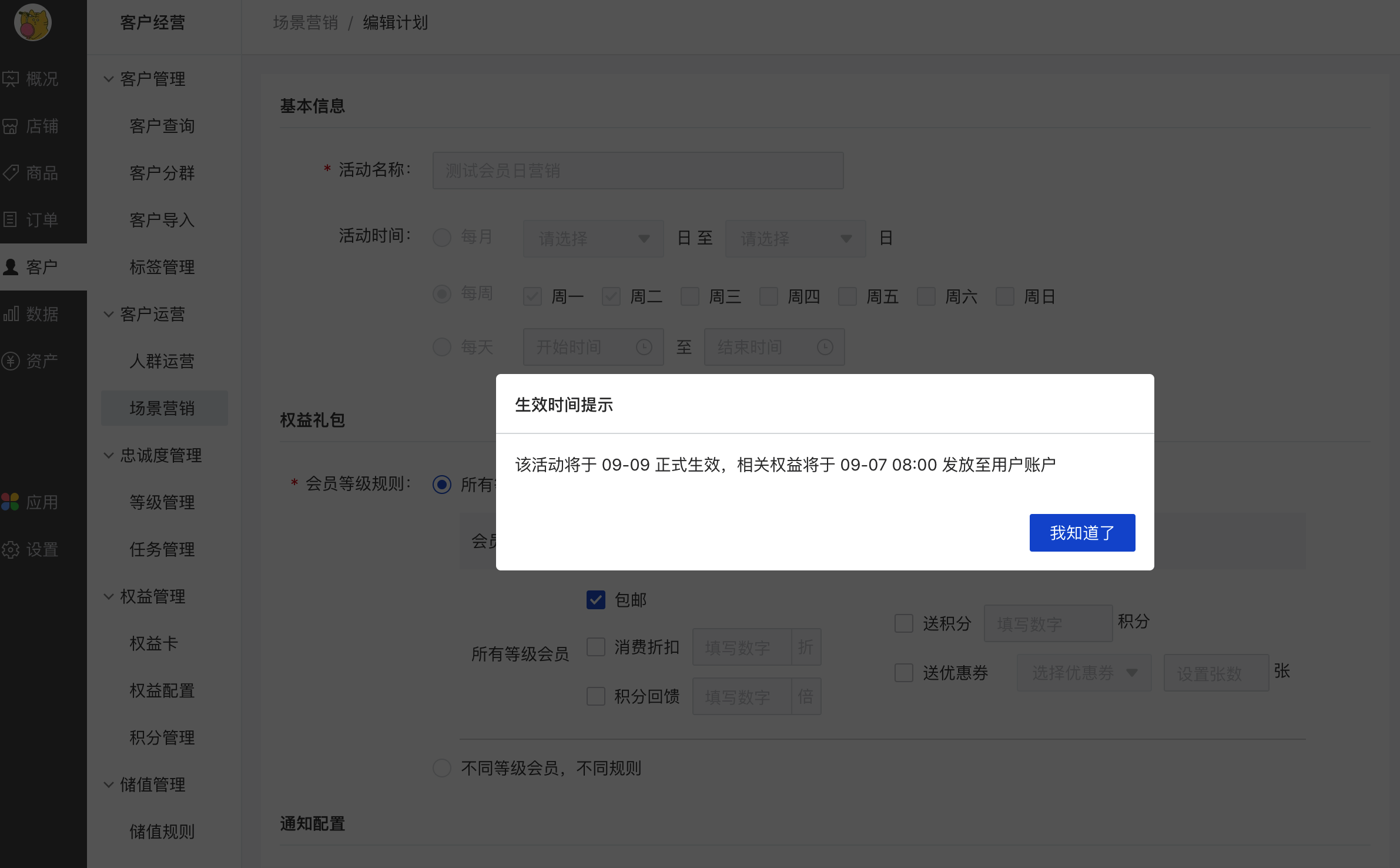Image resolution: width=1400 pixels, height=868 pixels.
Task: Click the 消费折扣 number input
Action: [x=742, y=647]
